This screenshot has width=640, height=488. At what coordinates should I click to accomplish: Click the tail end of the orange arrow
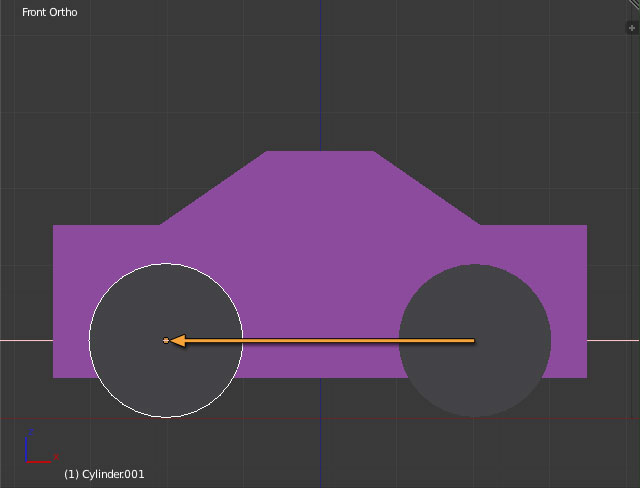(x=472, y=341)
